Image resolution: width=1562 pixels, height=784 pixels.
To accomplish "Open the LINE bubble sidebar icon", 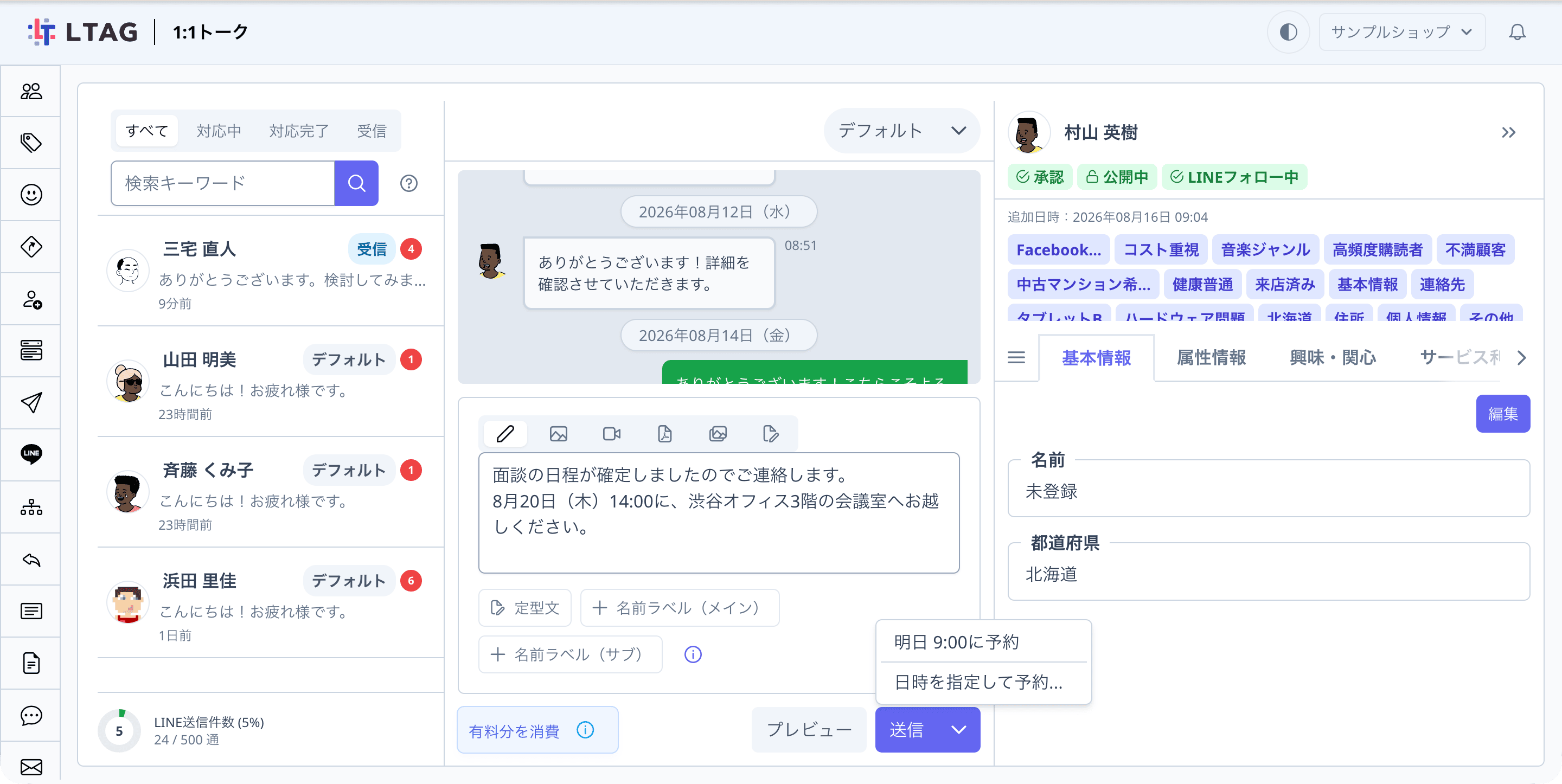I will [31, 454].
